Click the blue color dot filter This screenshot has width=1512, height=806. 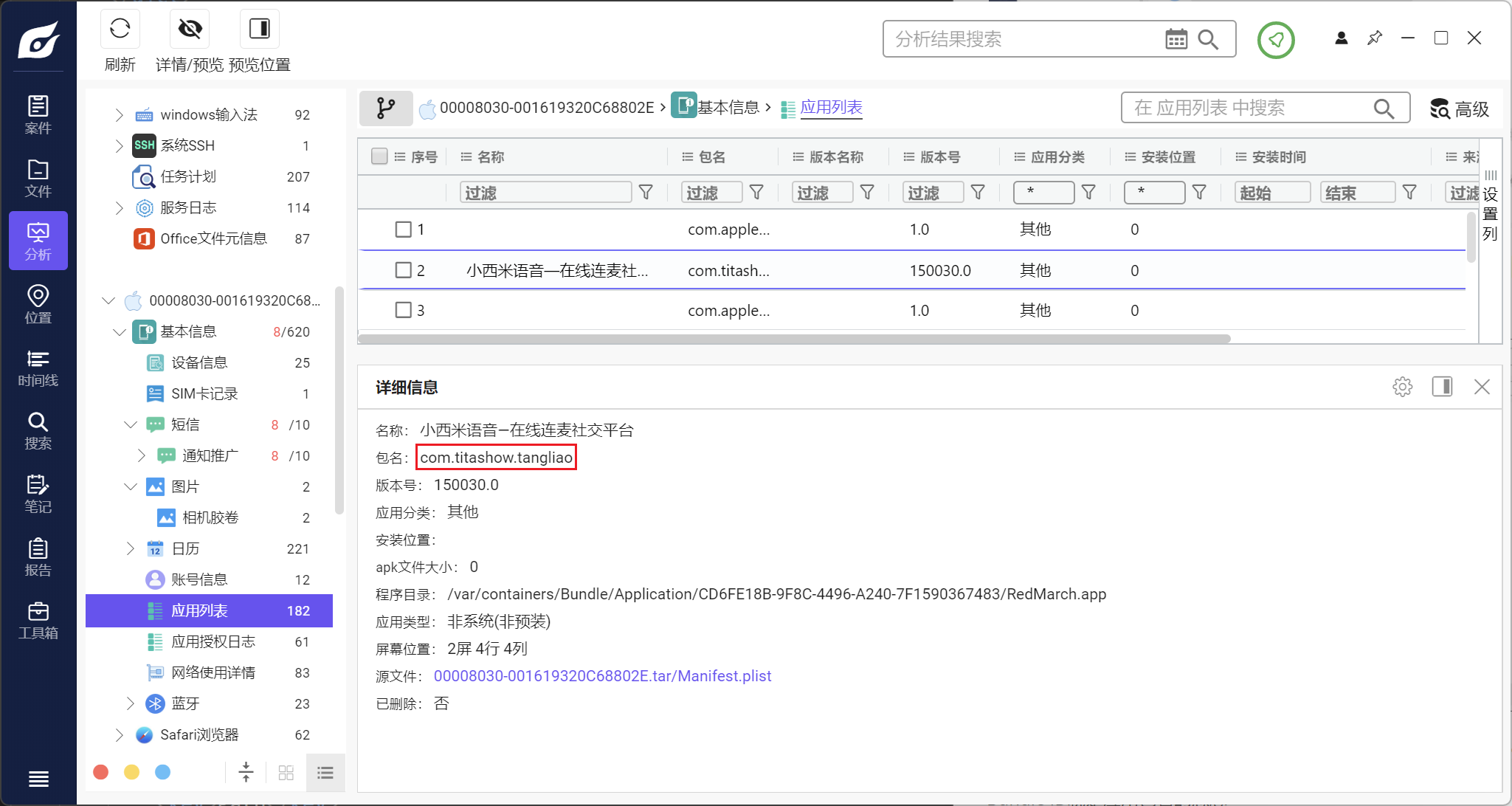click(163, 772)
